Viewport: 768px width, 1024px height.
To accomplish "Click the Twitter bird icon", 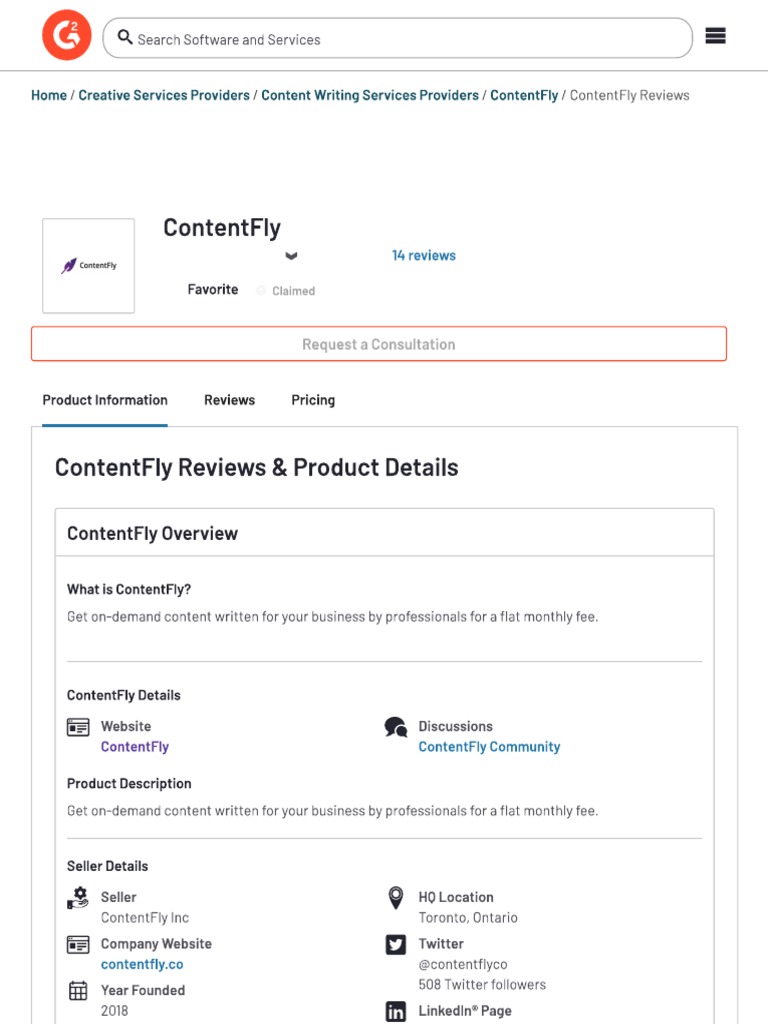I will pyautogui.click(x=396, y=944).
